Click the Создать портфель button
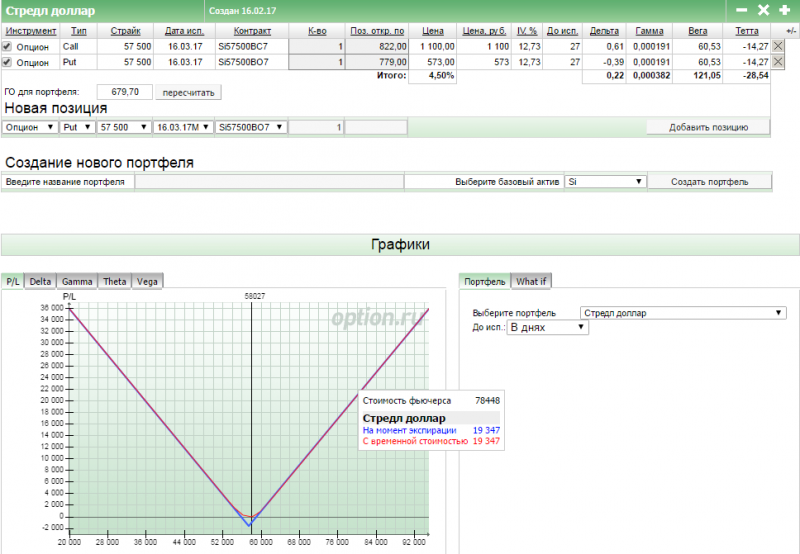 pyautogui.click(x=710, y=182)
